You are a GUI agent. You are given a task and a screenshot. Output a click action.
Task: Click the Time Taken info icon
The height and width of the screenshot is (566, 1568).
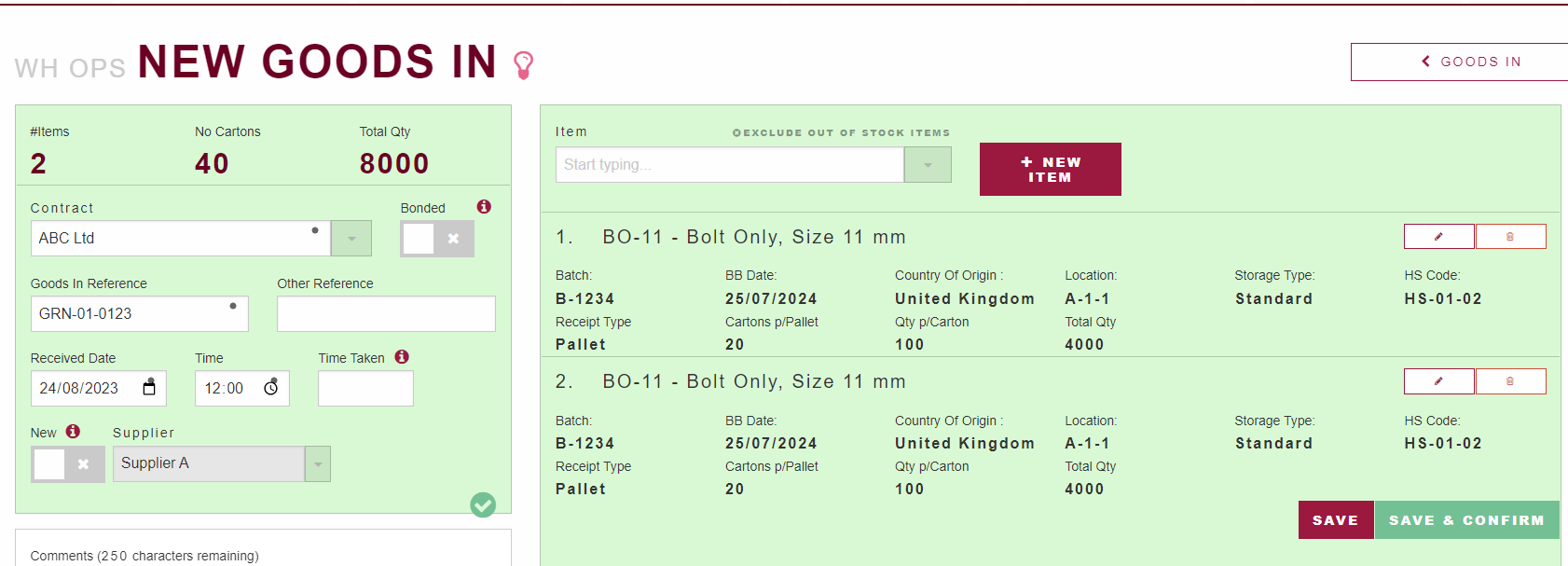click(x=402, y=357)
